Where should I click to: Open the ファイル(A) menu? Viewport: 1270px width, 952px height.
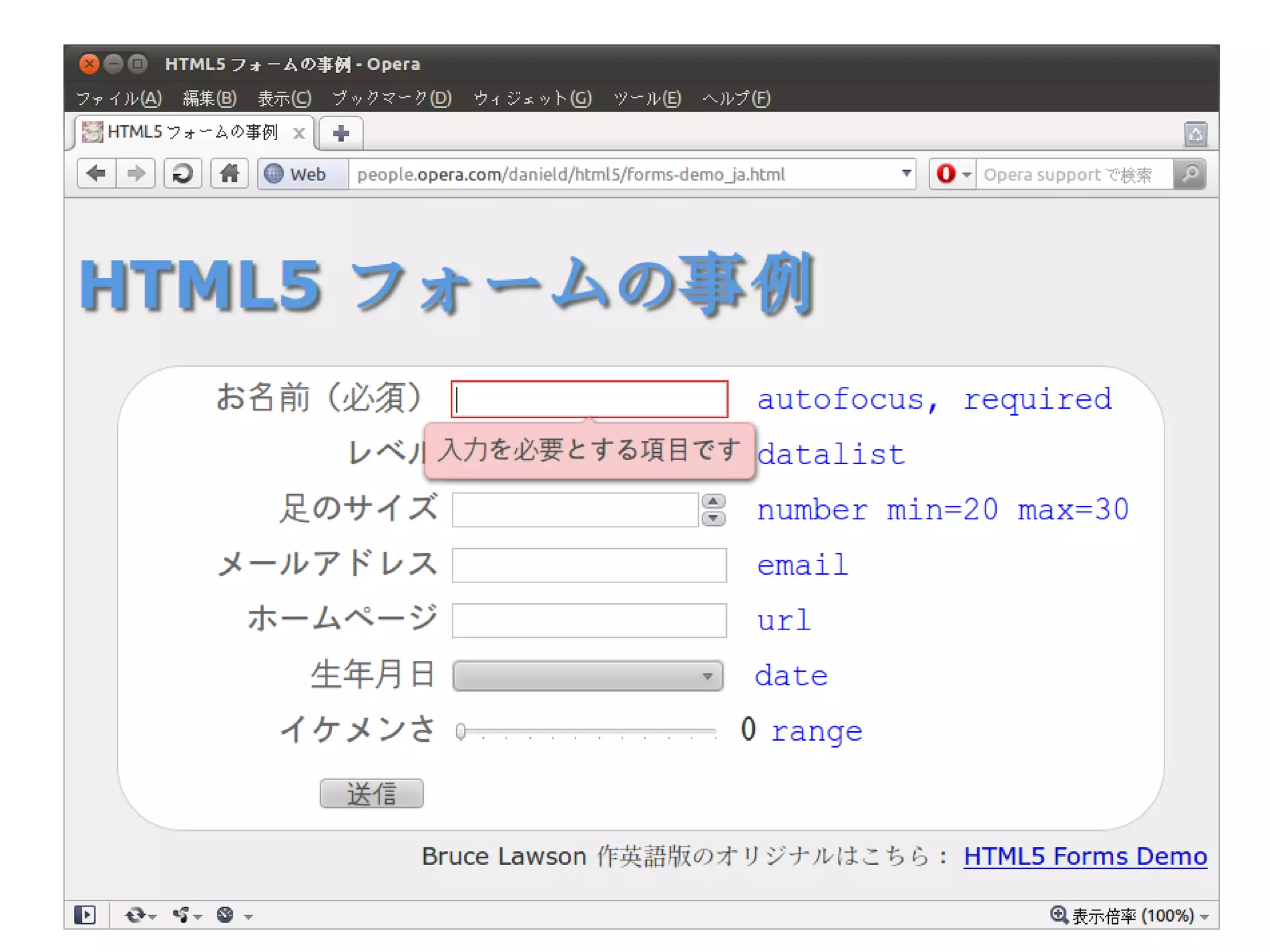[118, 98]
